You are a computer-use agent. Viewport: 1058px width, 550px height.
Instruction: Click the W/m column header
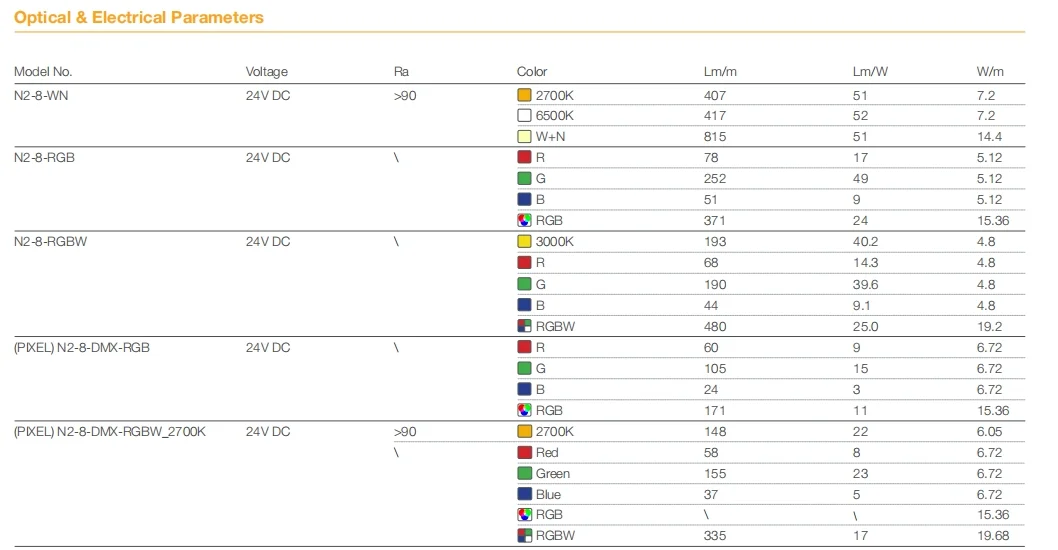click(990, 72)
